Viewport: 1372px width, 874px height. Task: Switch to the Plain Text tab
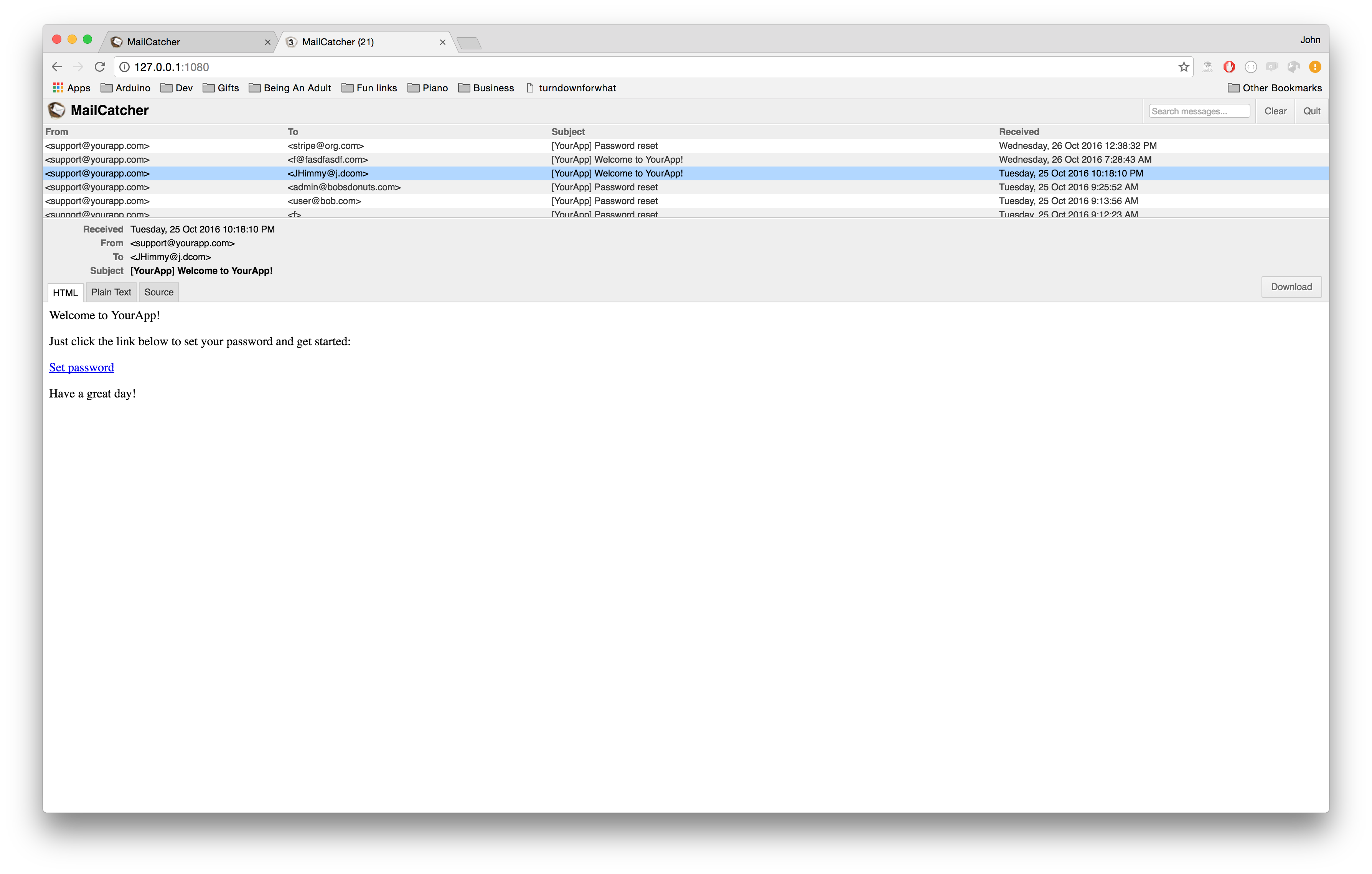click(111, 292)
